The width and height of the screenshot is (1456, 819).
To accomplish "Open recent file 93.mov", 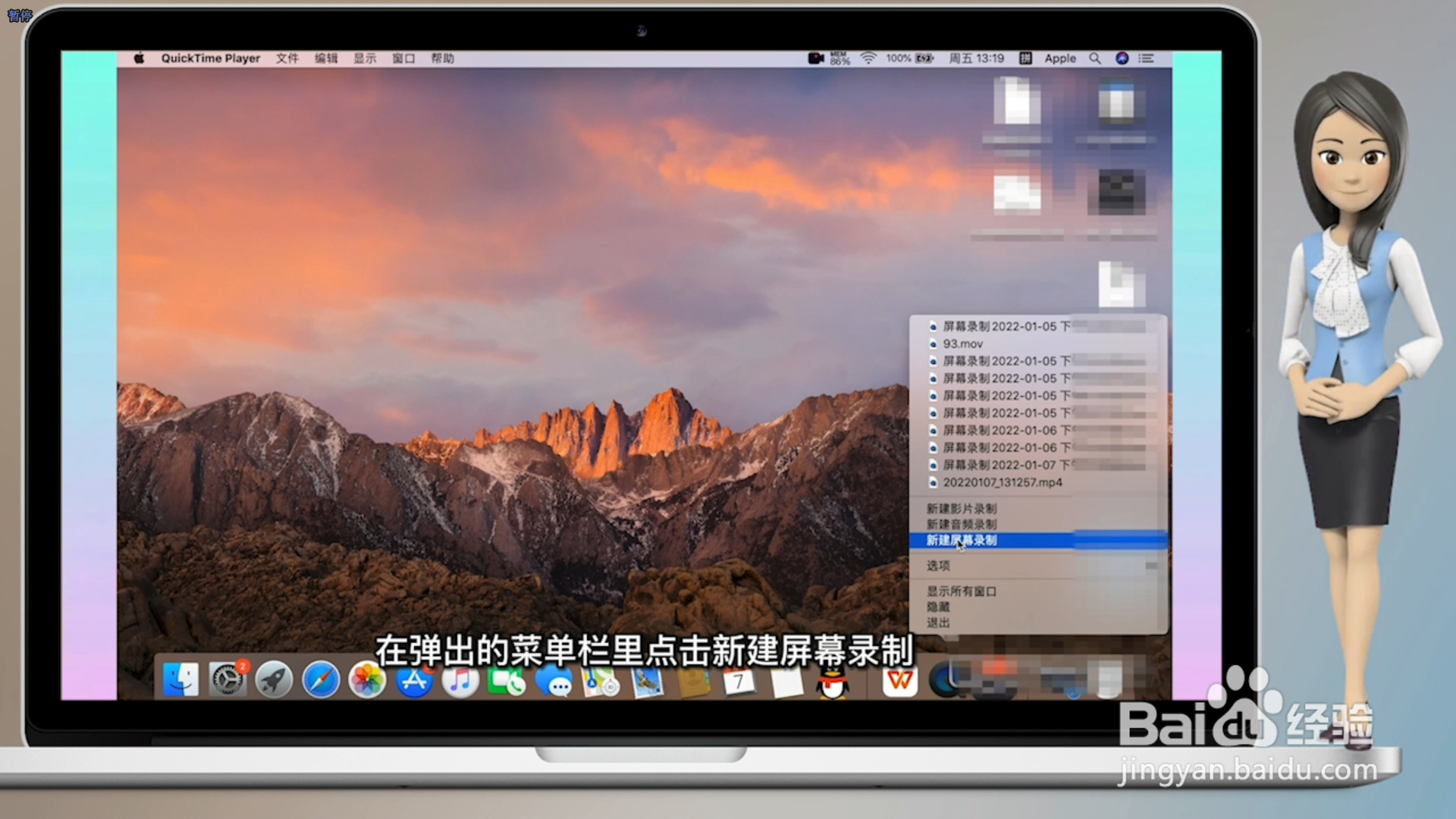I will click(962, 344).
